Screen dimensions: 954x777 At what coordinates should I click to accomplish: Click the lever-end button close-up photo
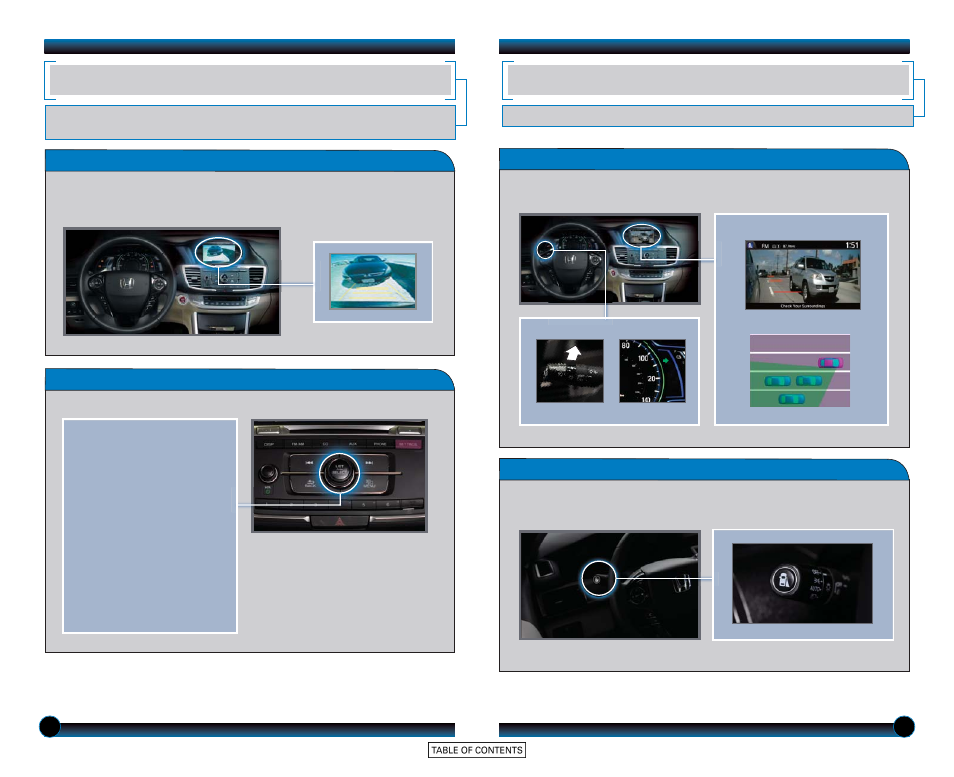[802, 584]
